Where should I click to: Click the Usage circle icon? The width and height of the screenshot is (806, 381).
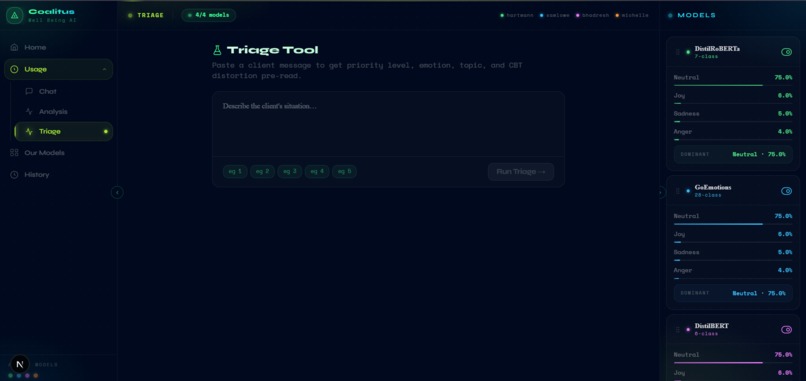click(14, 69)
